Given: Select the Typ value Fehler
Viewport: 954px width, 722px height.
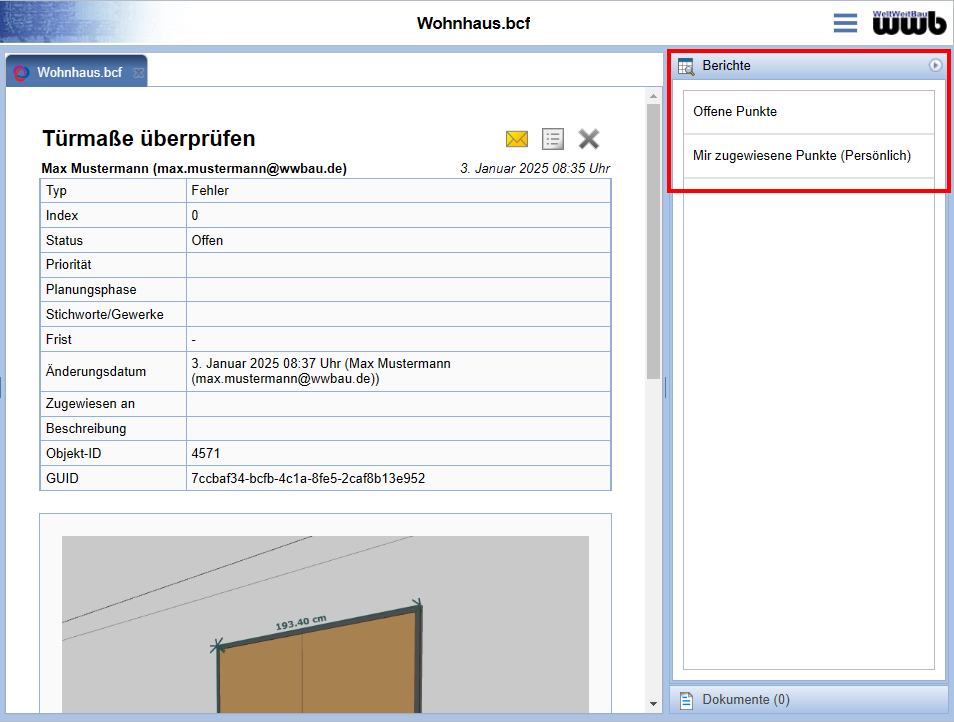Looking at the screenshot, I should (210, 190).
